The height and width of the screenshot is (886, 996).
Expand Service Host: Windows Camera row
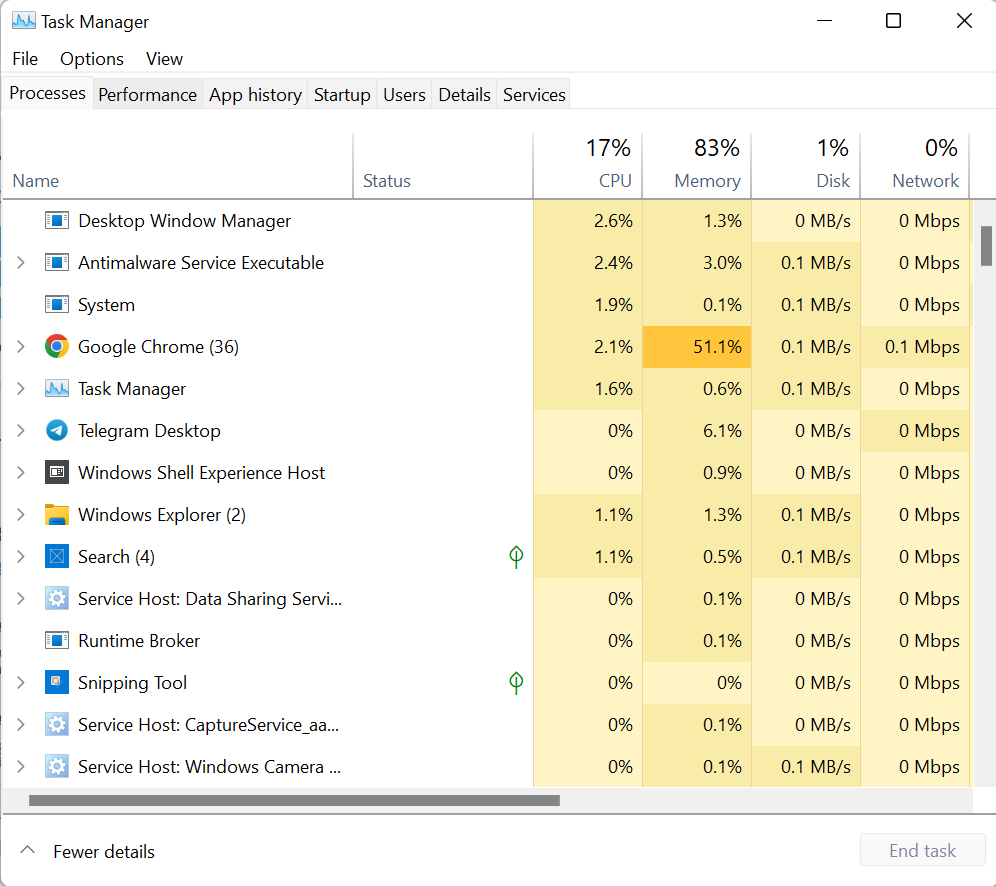coord(20,767)
